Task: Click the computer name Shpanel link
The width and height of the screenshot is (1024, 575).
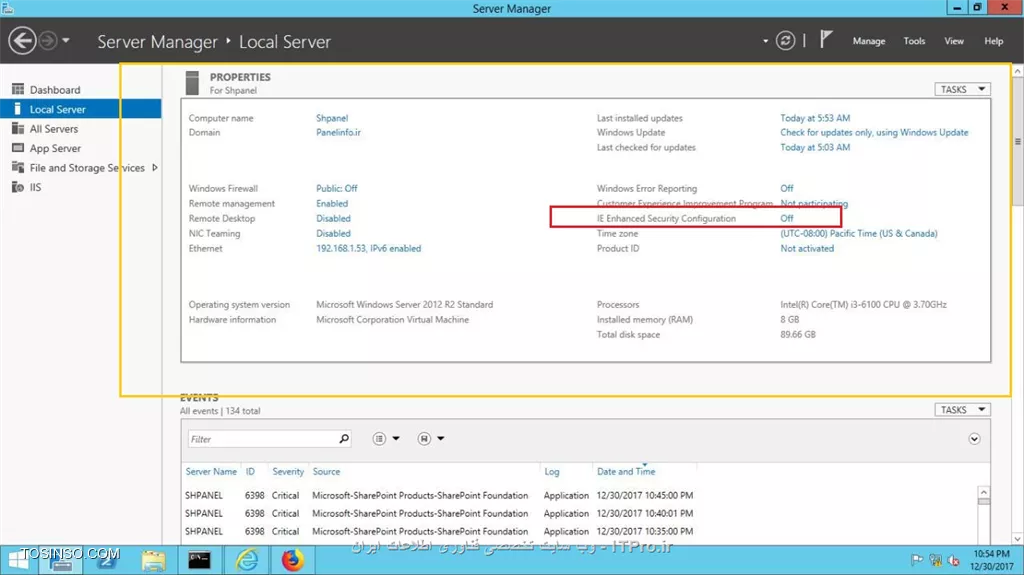Action: (332, 118)
